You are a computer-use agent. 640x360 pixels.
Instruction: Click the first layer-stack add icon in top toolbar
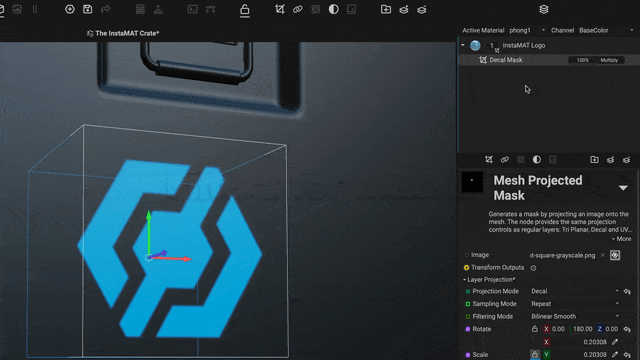404,9
